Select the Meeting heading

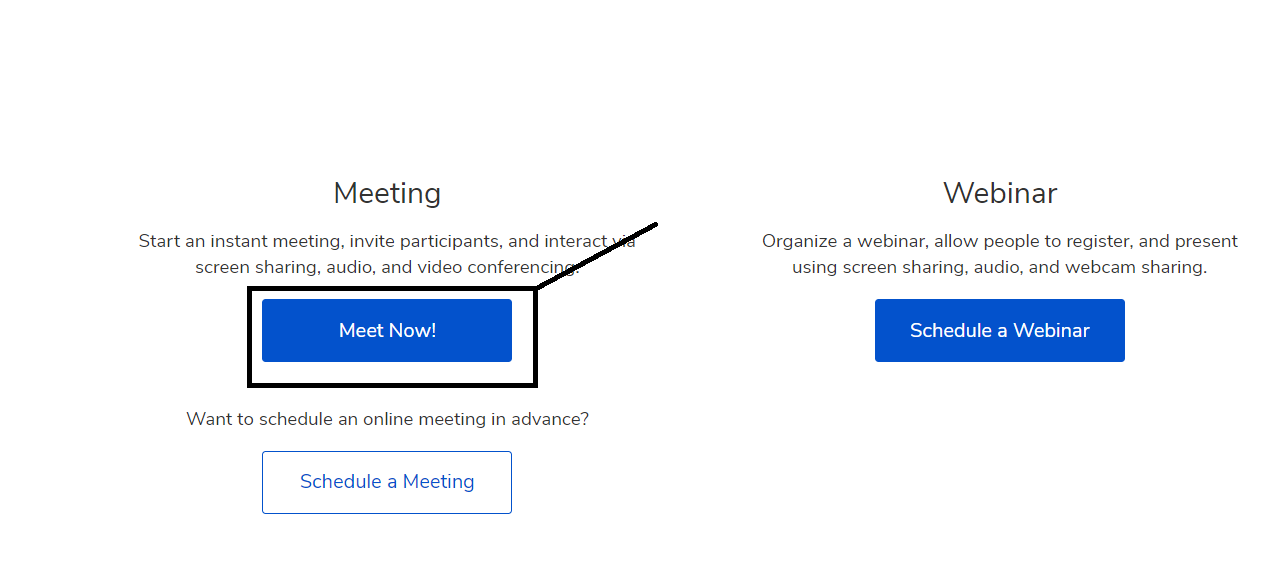[x=387, y=193]
